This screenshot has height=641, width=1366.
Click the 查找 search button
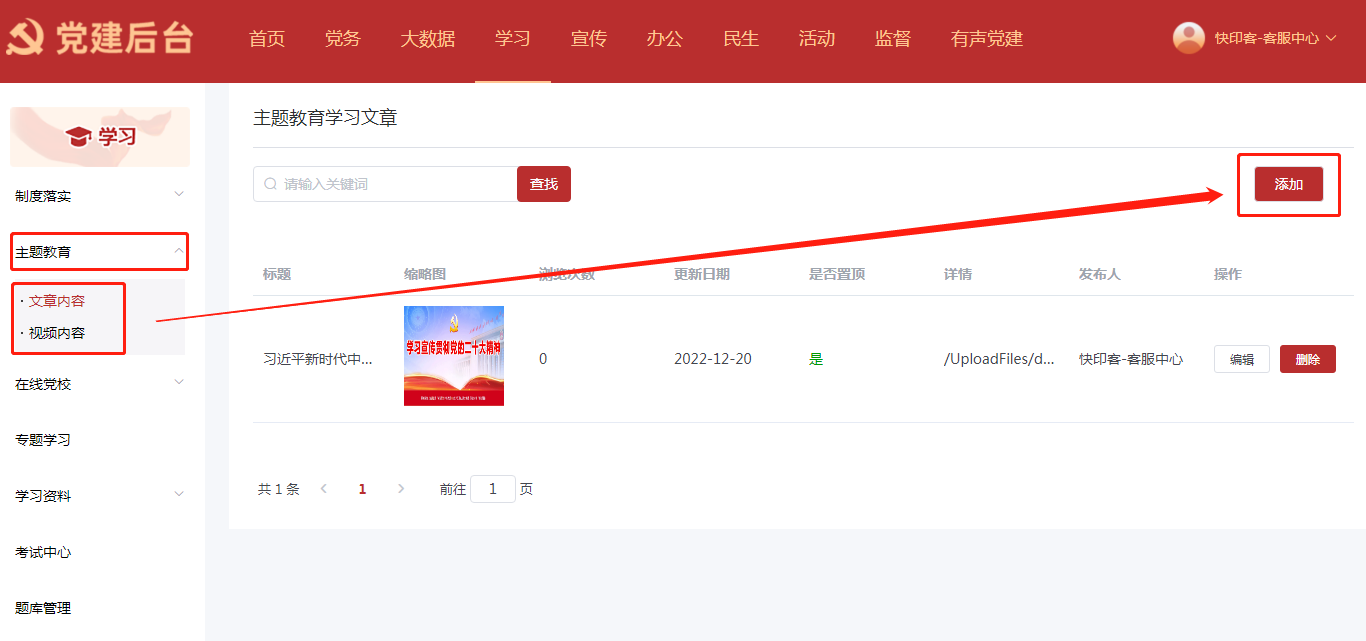click(543, 184)
